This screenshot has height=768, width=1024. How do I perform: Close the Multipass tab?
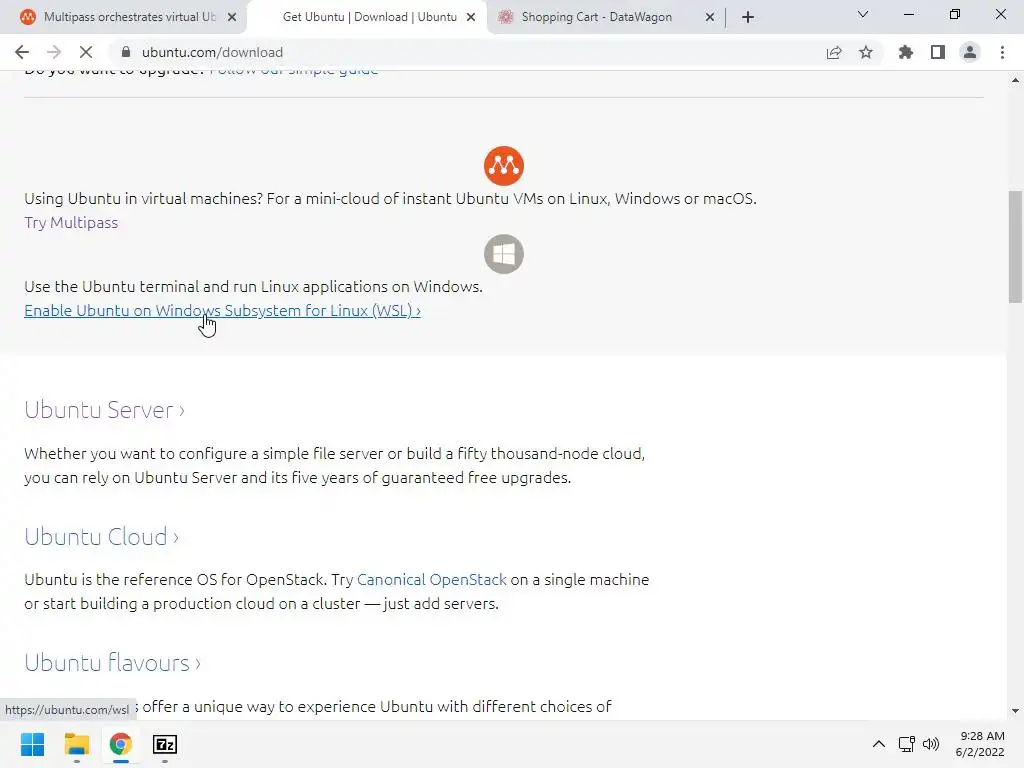232,17
